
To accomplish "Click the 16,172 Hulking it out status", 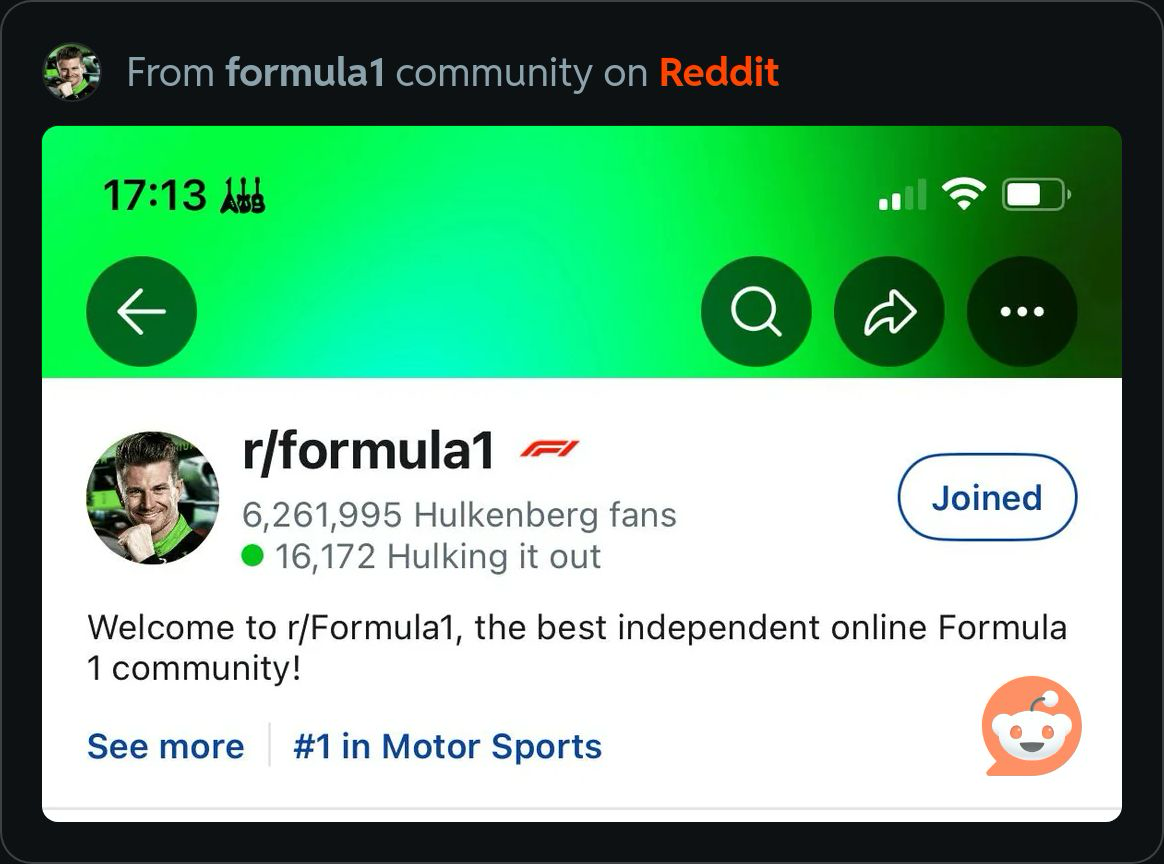I will pyautogui.click(x=421, y=556).
